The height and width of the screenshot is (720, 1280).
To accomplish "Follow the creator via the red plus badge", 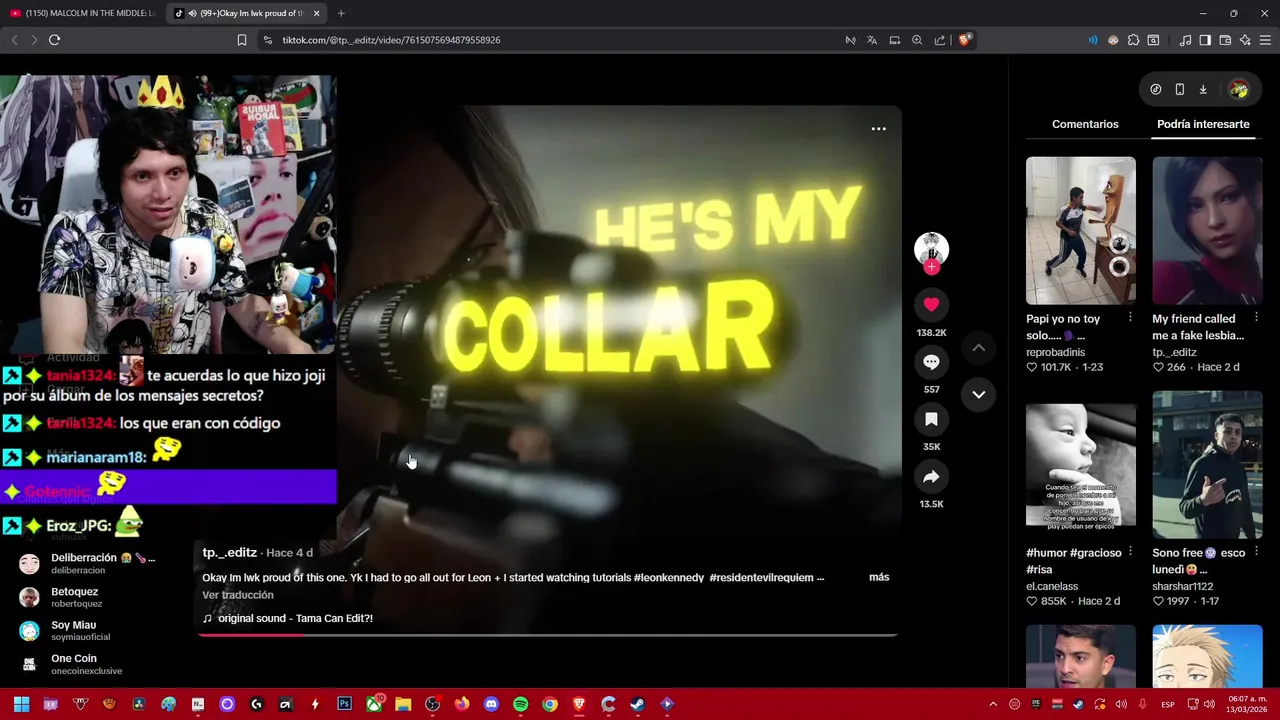I will (x=931, y=268).
